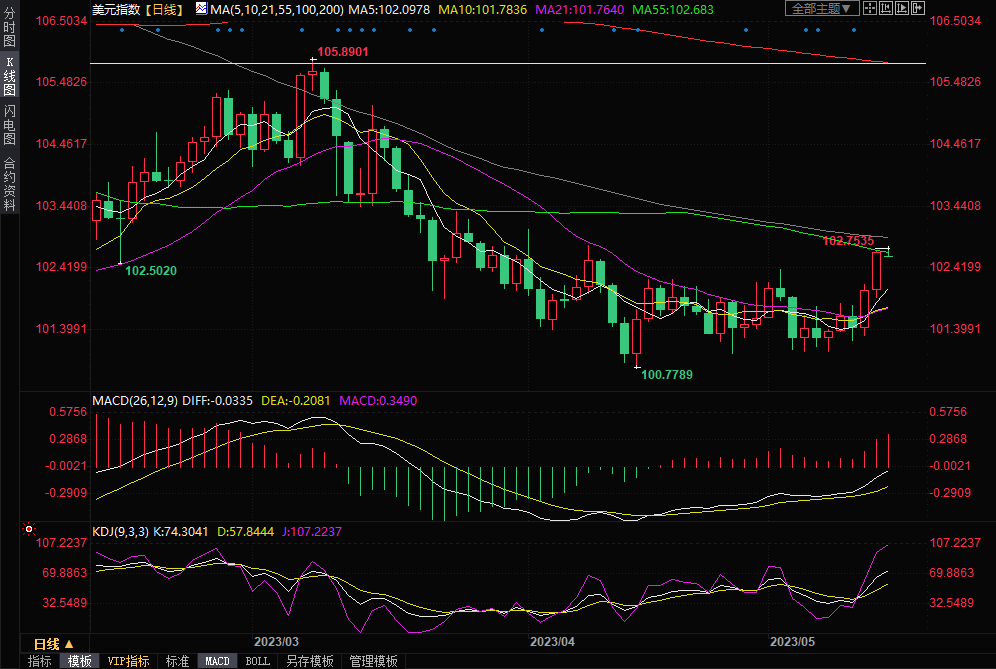996x669 pixels.
Task: Click the first layout icon beside 全部主题
Action: tap(870, 9)
